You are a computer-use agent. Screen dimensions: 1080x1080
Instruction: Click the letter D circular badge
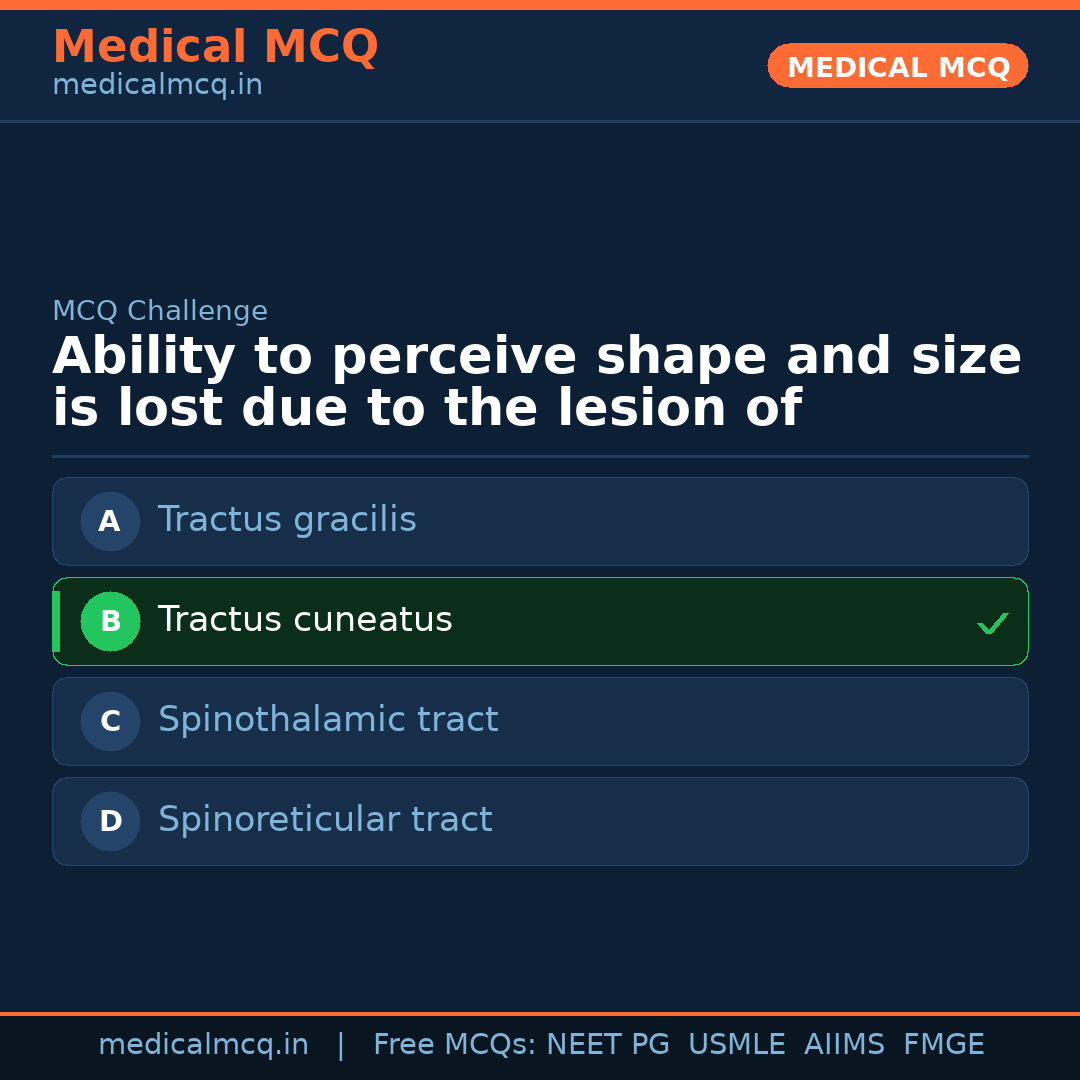pos(110,821)
